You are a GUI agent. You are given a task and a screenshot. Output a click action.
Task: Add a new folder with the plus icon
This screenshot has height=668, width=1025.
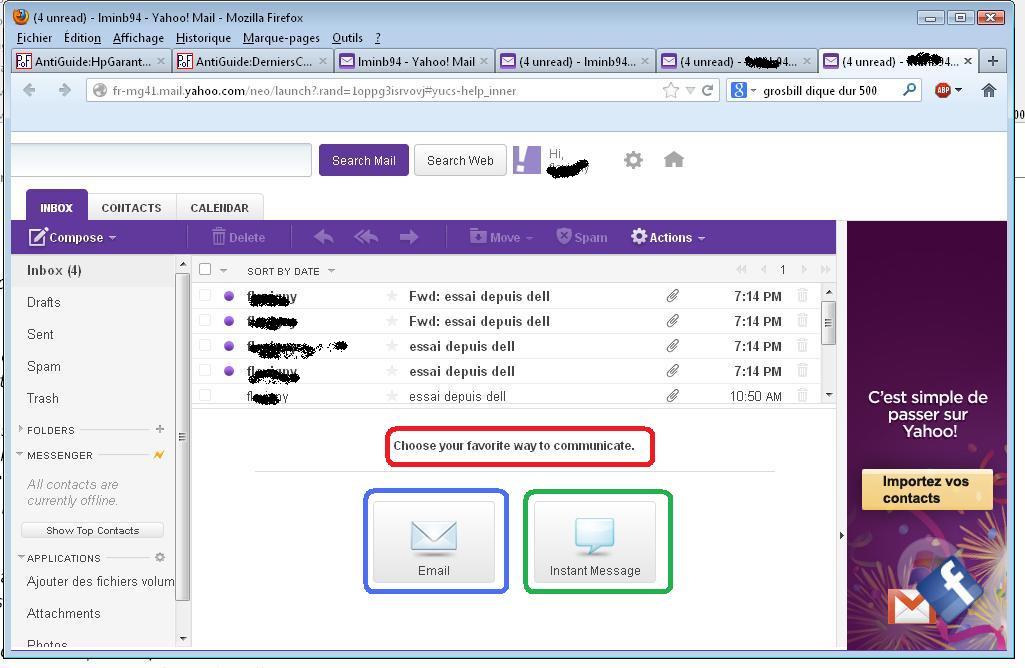(x=160, y=429)
